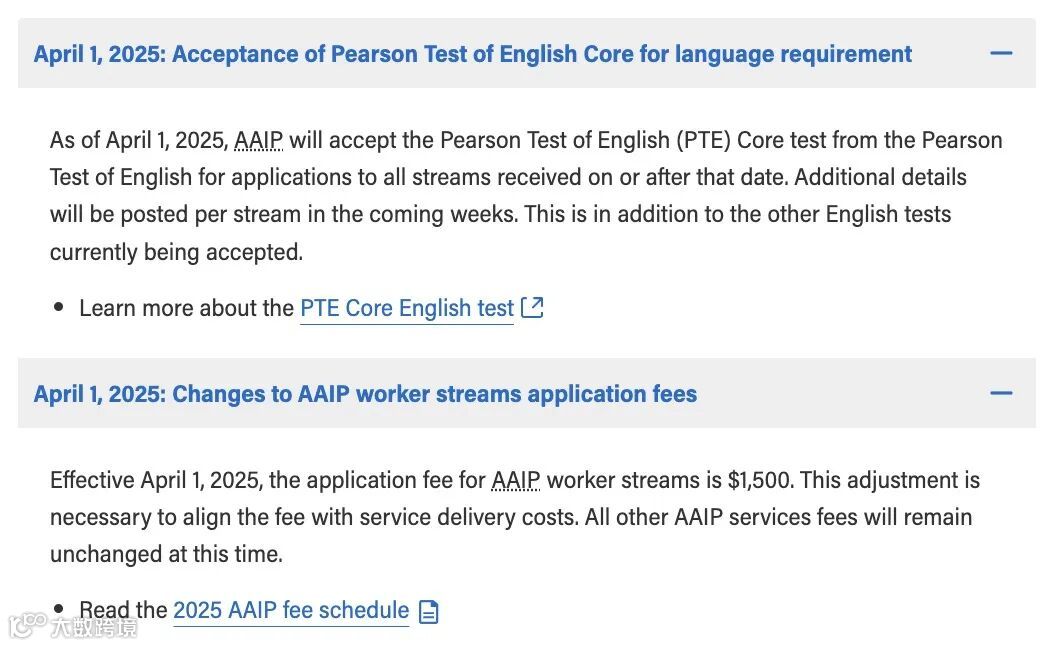Click the "currently being accepted." sentence ending
This screenshot has height=646, width=1052.
pos(176,252)
